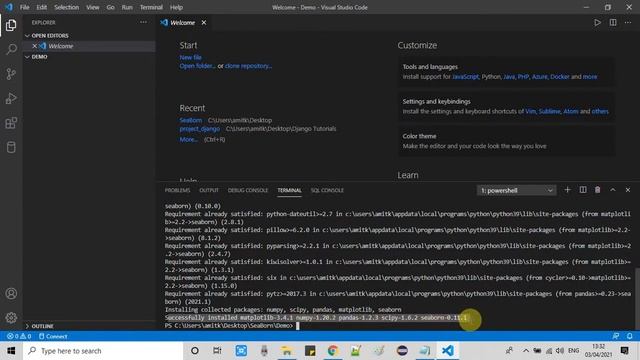Open the recent project_django link
640x360 pixels.
pos(200,129)
